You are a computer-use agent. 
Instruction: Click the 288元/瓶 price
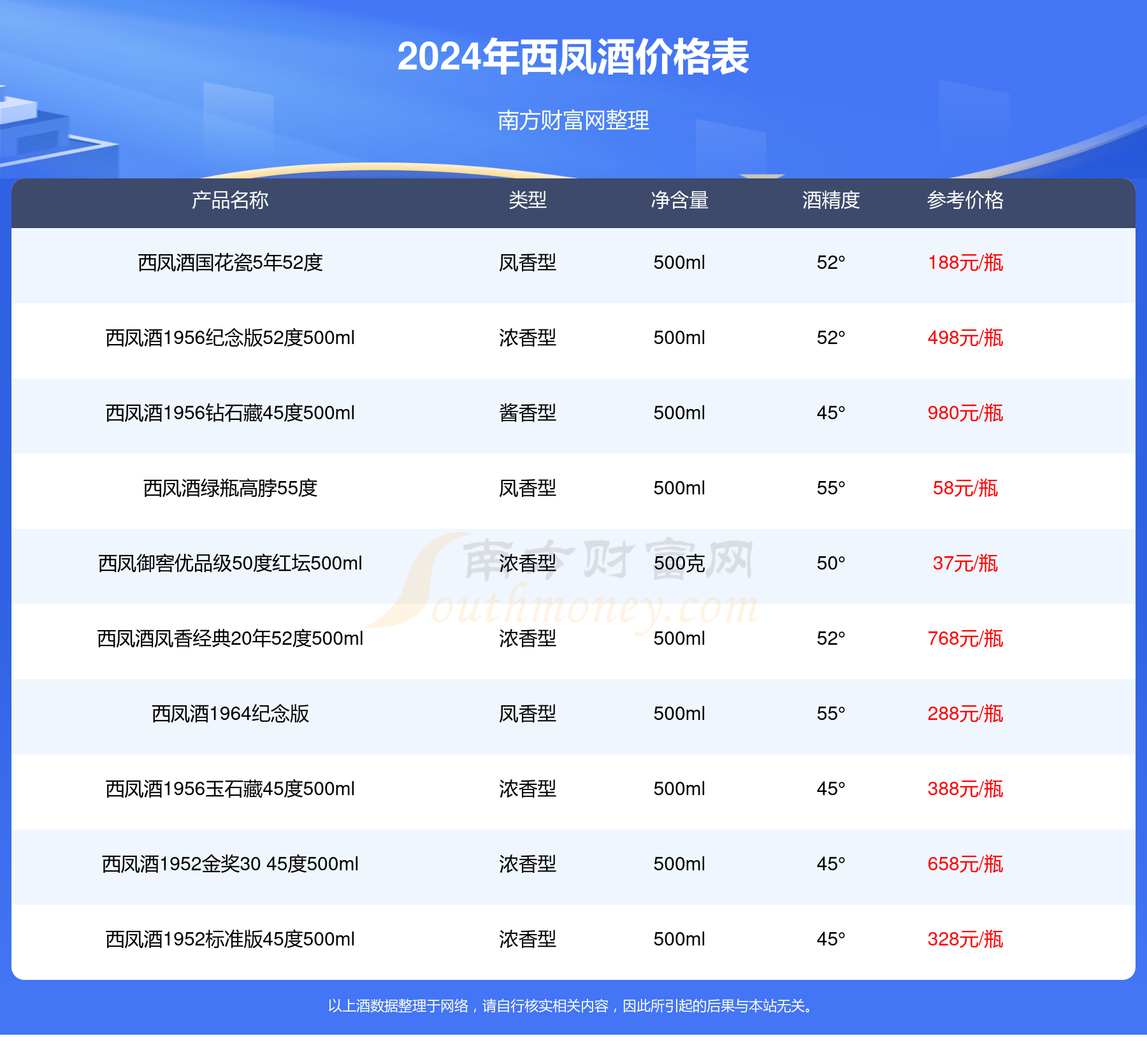[965, 714]
